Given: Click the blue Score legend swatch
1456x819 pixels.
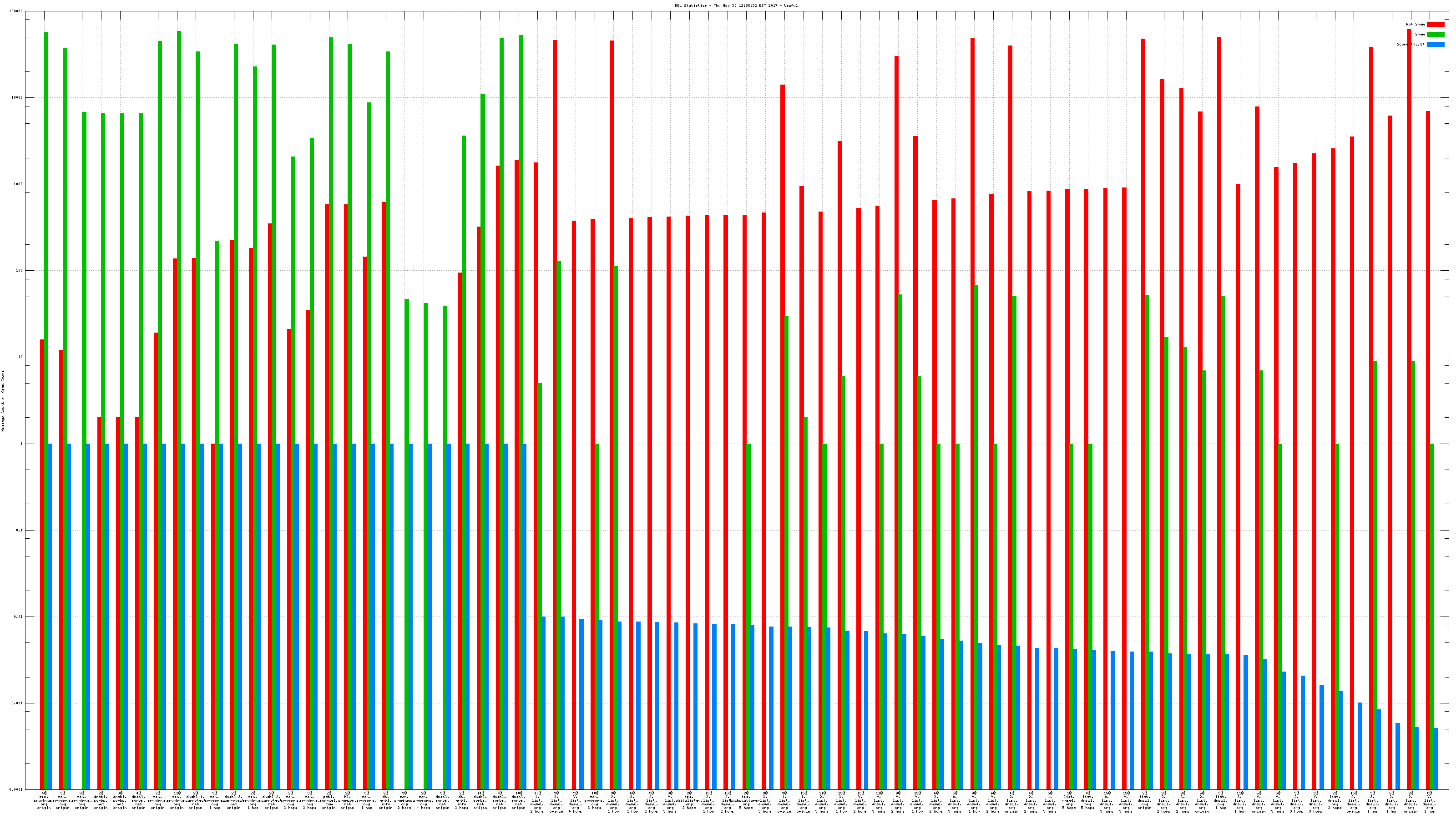Looking at the screenshot, I should 1435,44.
